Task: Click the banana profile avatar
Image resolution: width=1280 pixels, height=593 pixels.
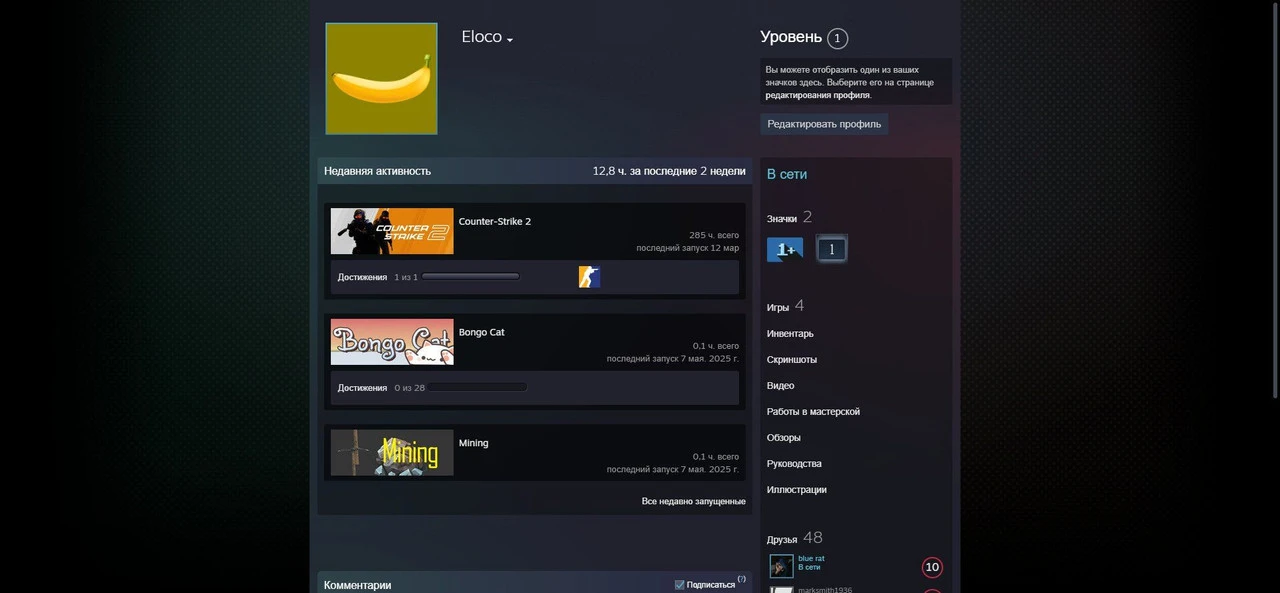Action: [x=381, y=78]
